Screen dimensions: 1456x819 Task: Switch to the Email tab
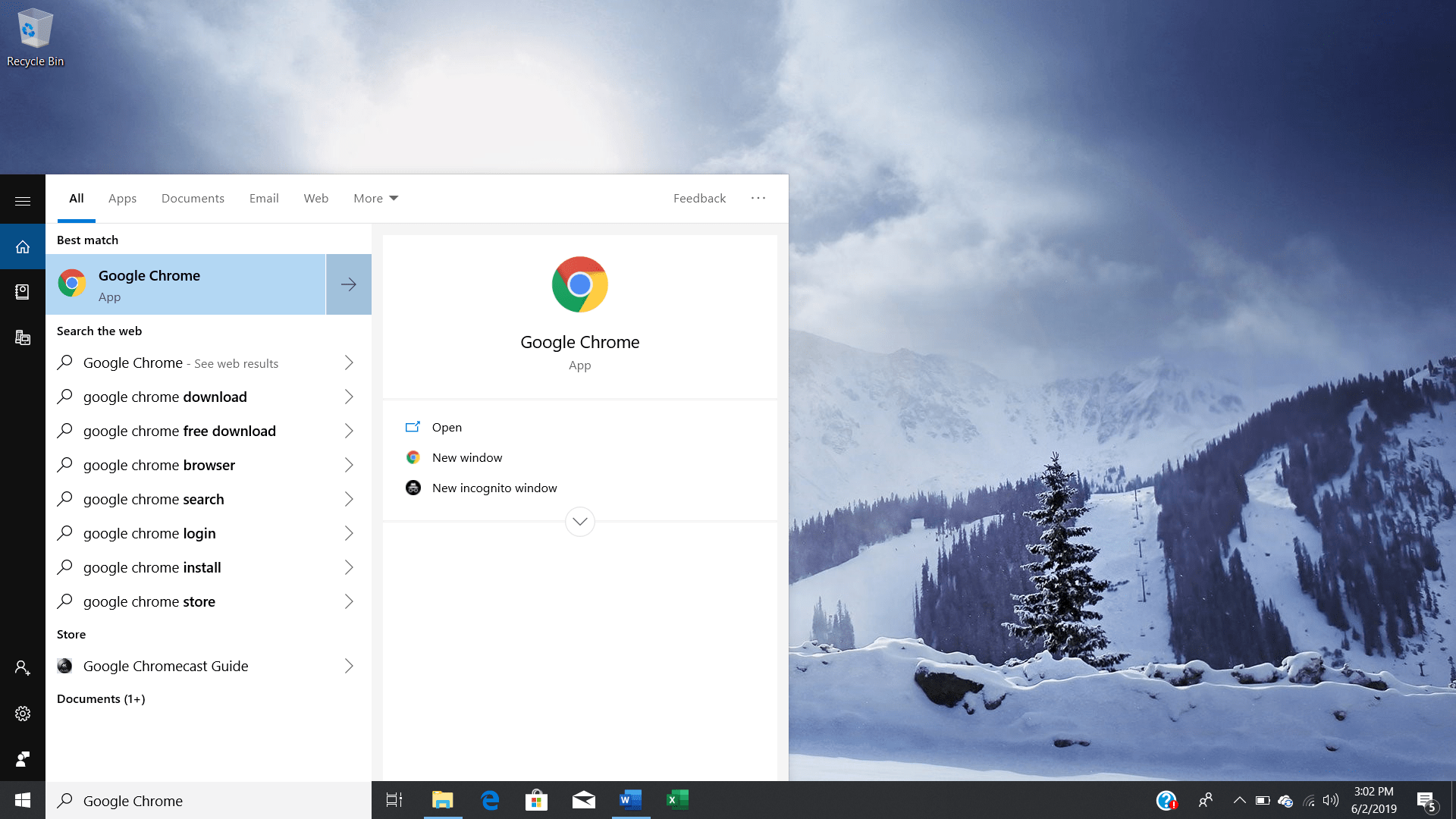[264, 199]
